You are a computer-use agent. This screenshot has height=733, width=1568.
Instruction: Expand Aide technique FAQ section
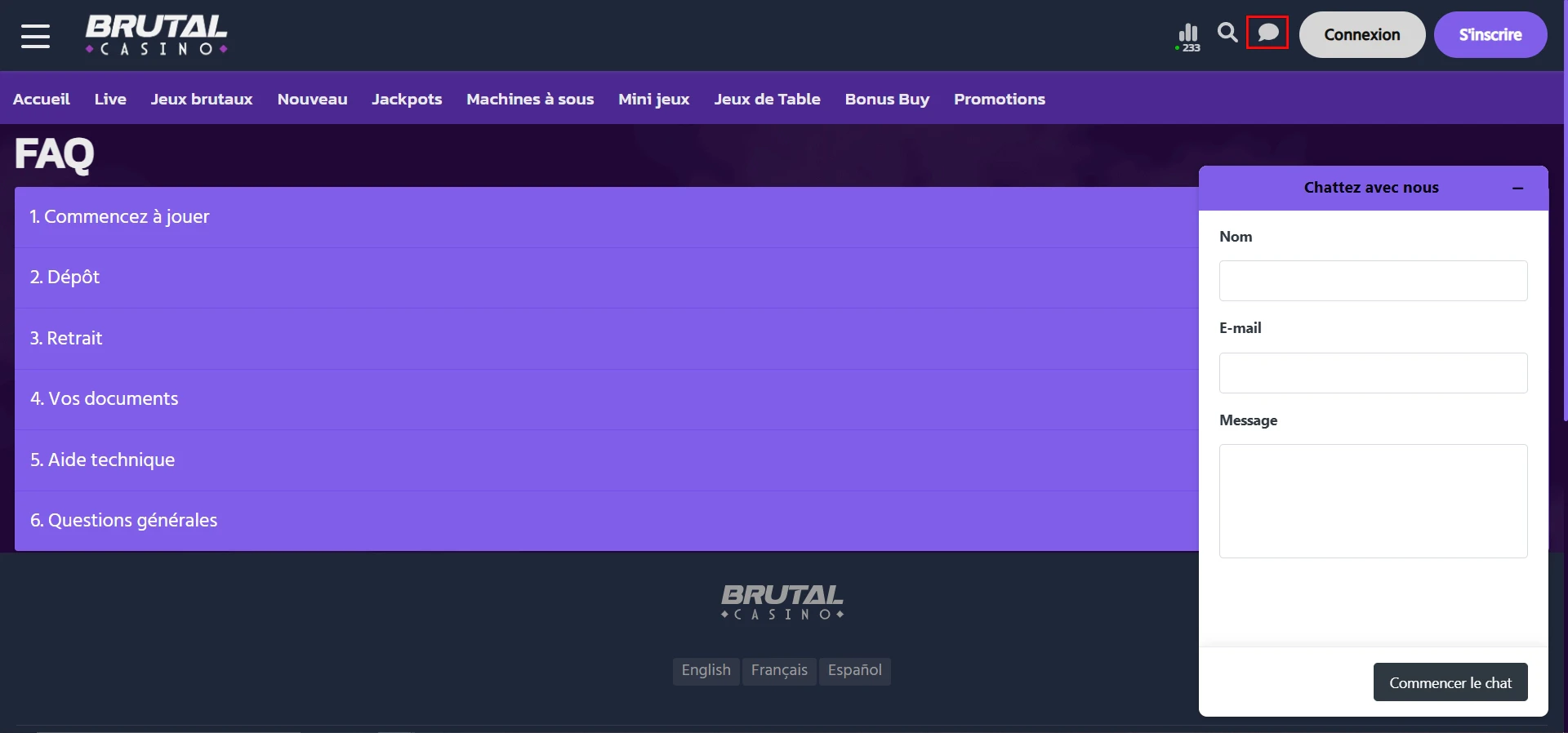click(x=606, y=460)
